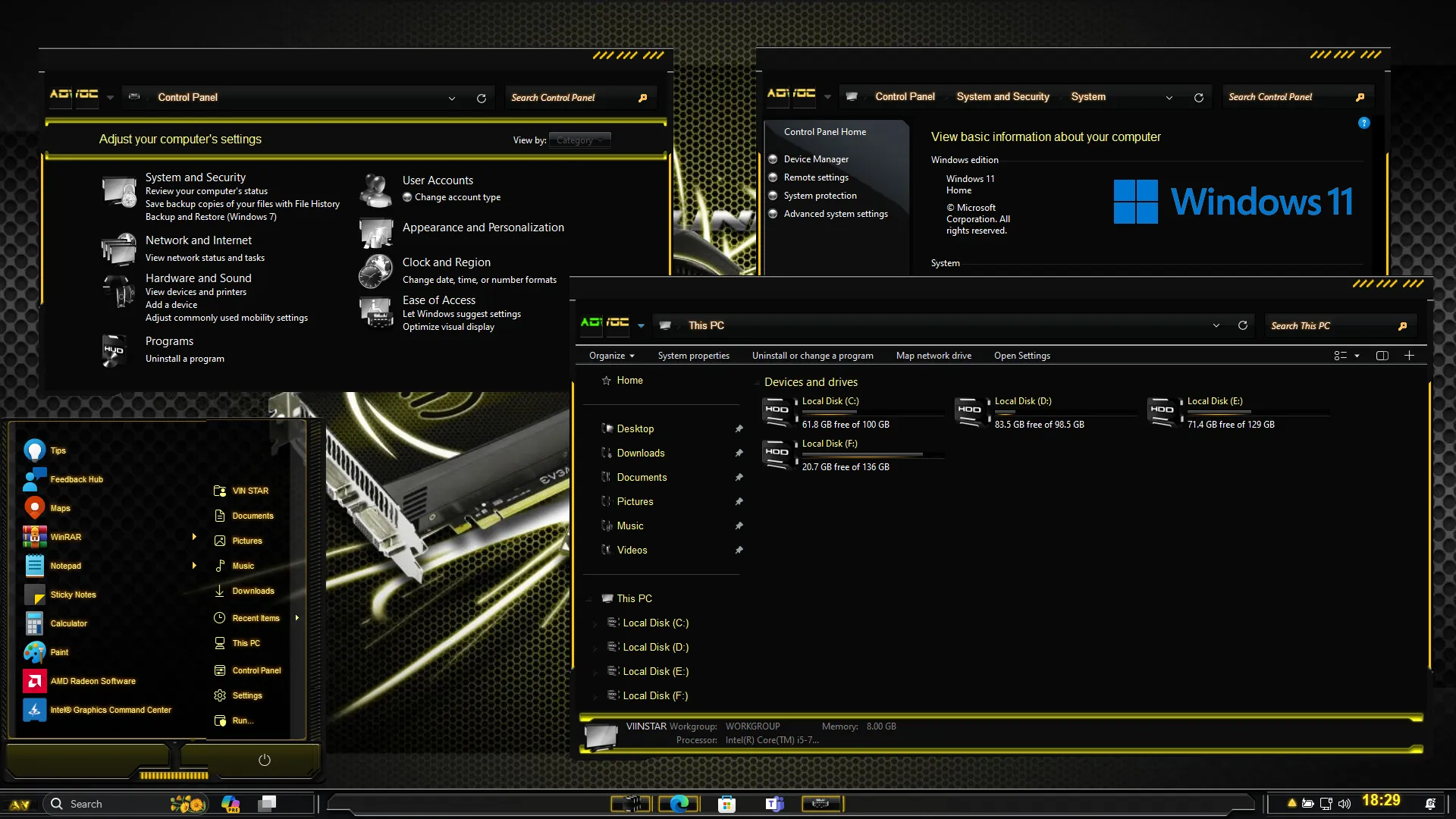Toggle the preview pane in This PC
This screenshot has width=1456, height=819.
point(1382,355)
